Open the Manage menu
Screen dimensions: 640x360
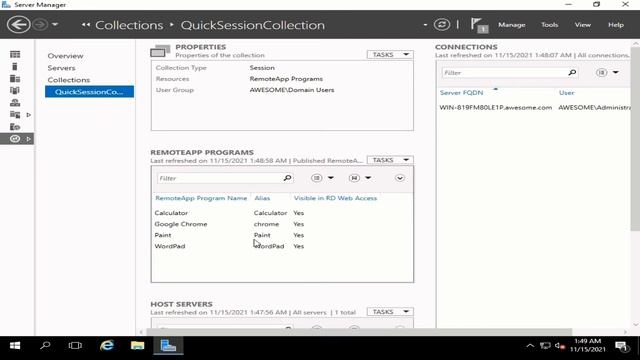click(511, 25)
